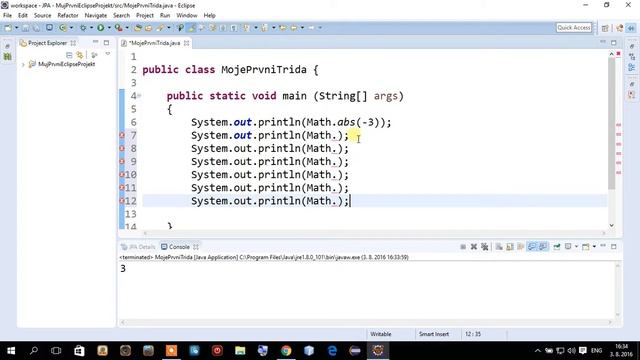The image size is (640, 360).
Task: Collapse All in Project Explorer
Action: [69, 55]
